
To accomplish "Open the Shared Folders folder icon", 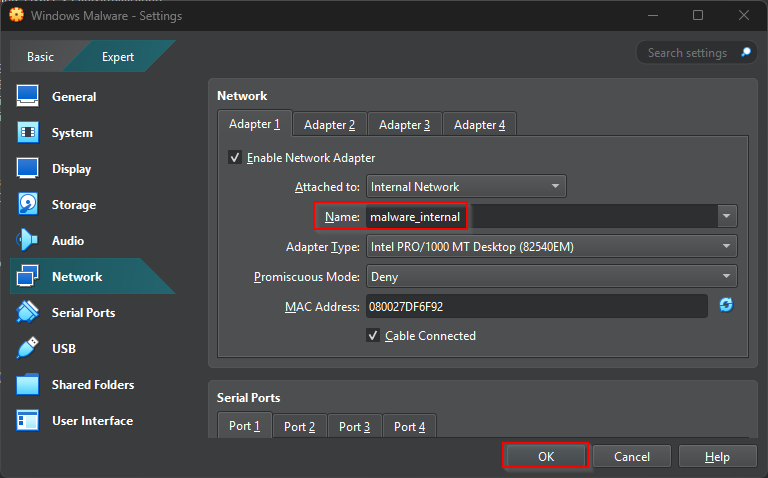I will (x=27, y=384).
